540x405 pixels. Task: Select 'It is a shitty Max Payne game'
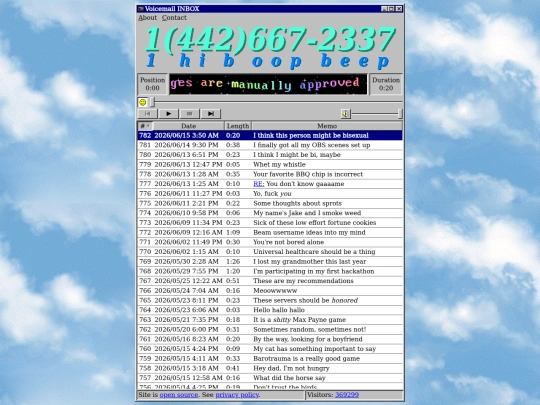[x=270, y=320]
